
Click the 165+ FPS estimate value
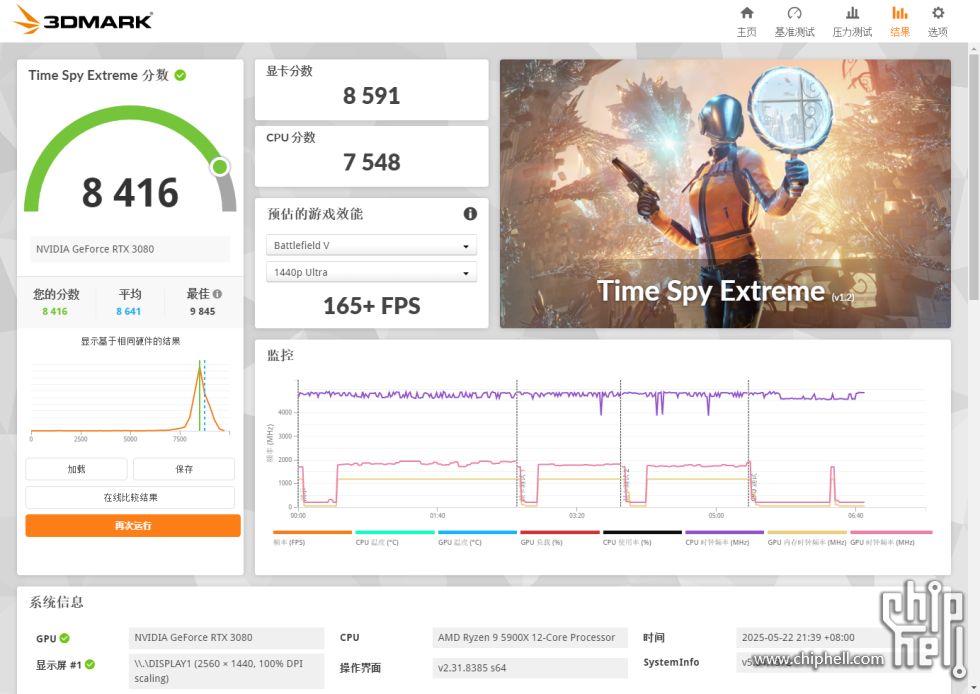[371, 306]
